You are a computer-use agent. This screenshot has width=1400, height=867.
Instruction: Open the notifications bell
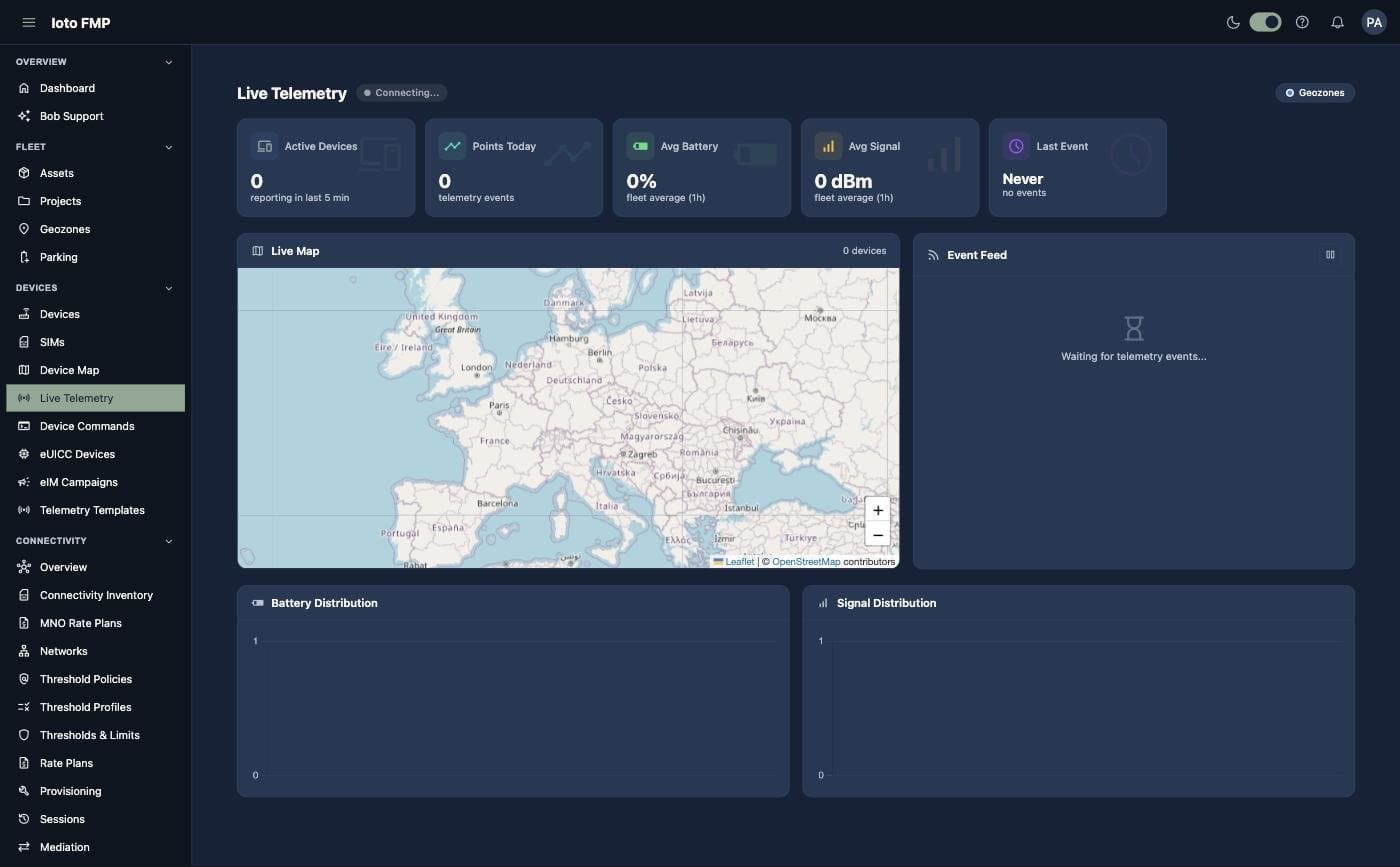pyautogui.click(x=1337, y=22)
